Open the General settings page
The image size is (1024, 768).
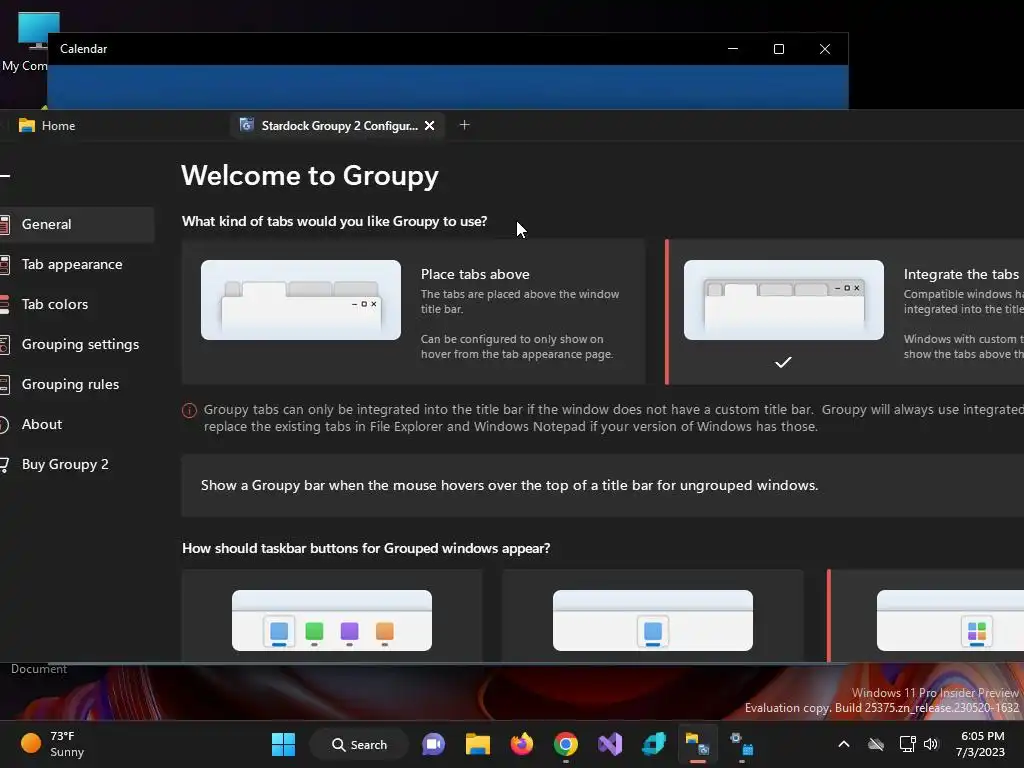75,225
